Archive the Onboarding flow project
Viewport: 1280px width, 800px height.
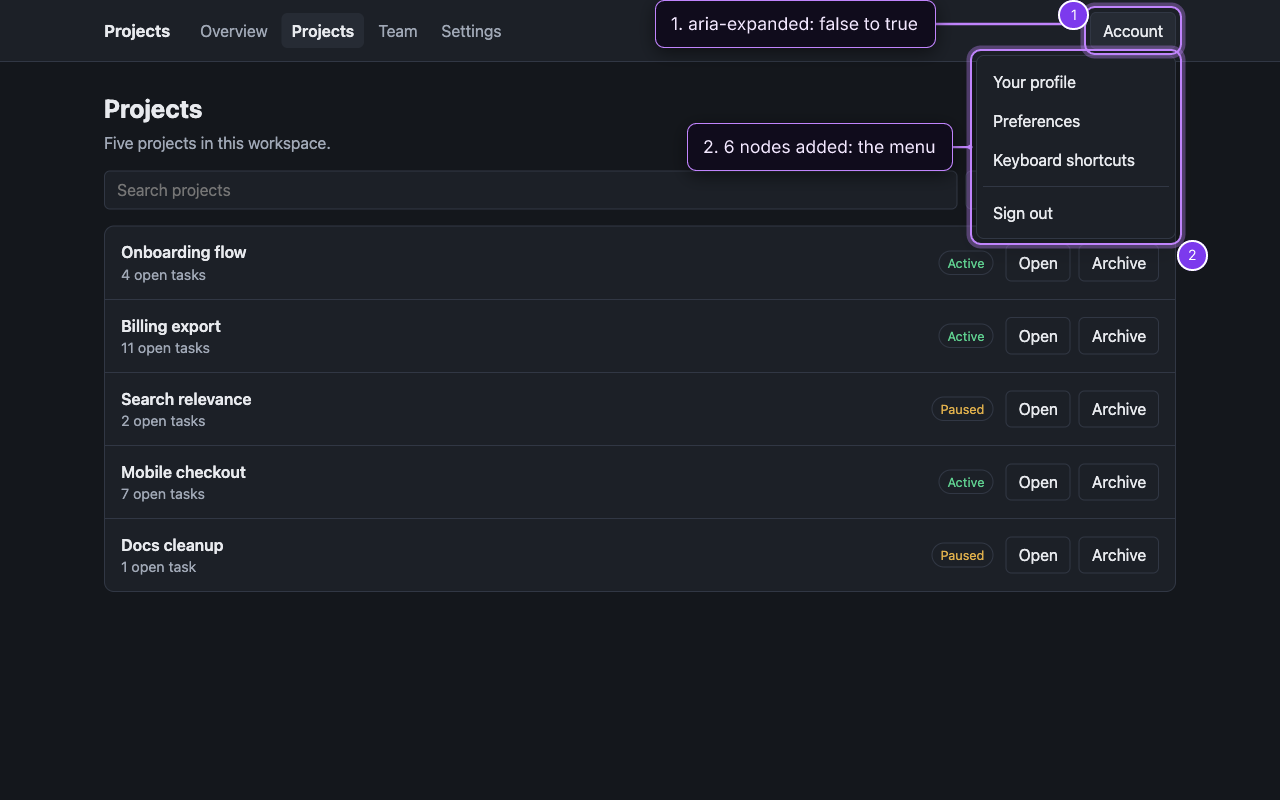point(1119,263)
